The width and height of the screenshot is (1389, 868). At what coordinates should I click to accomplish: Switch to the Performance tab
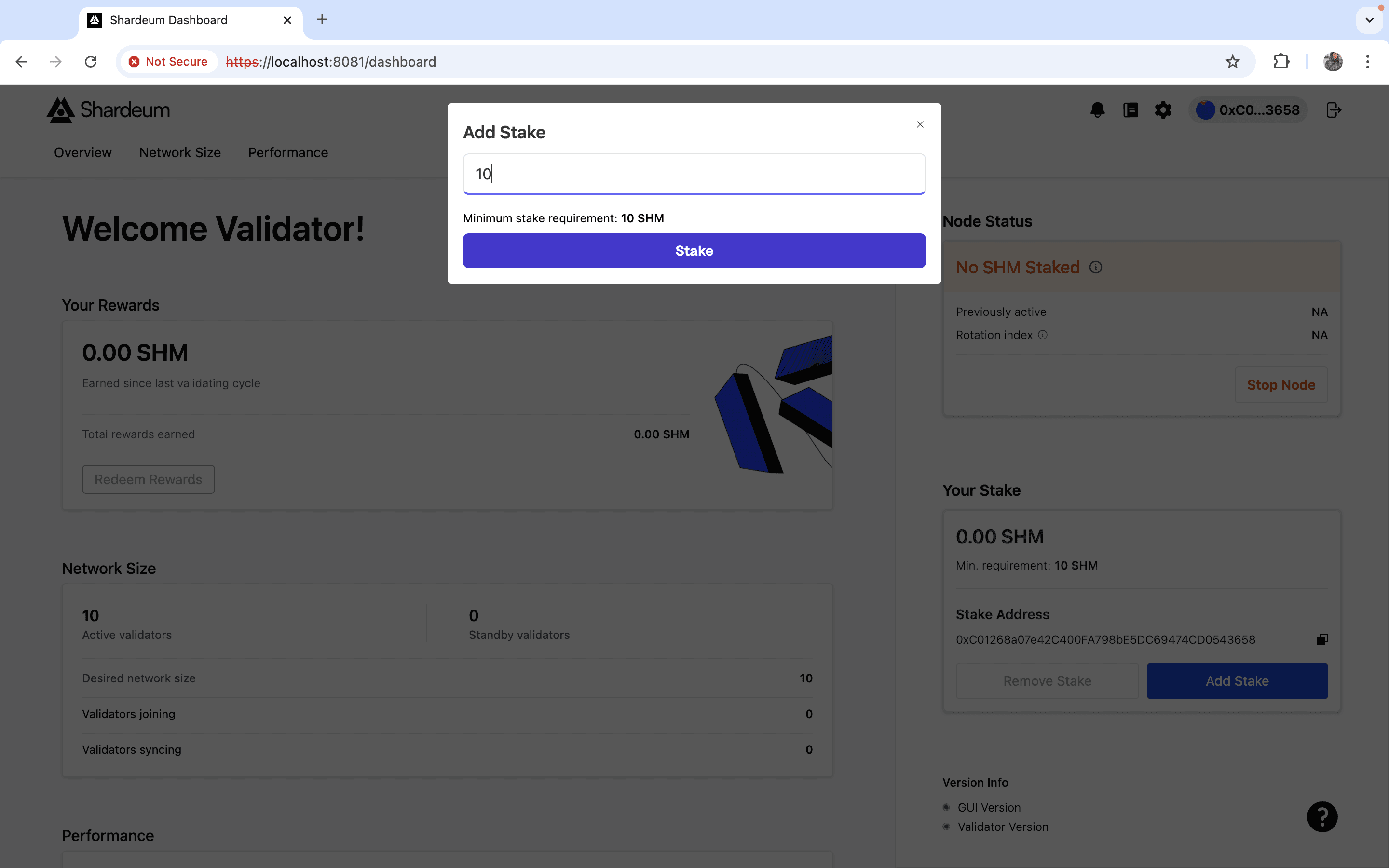(x=288, y=153)
